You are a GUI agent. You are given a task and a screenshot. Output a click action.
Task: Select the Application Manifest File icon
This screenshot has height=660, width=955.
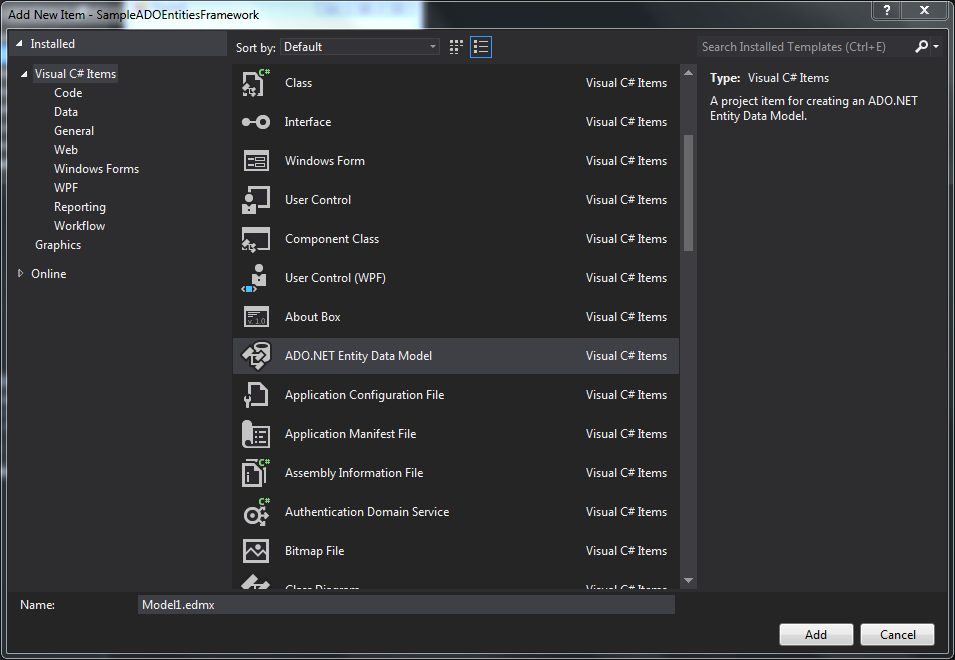[x=256, y=434]
